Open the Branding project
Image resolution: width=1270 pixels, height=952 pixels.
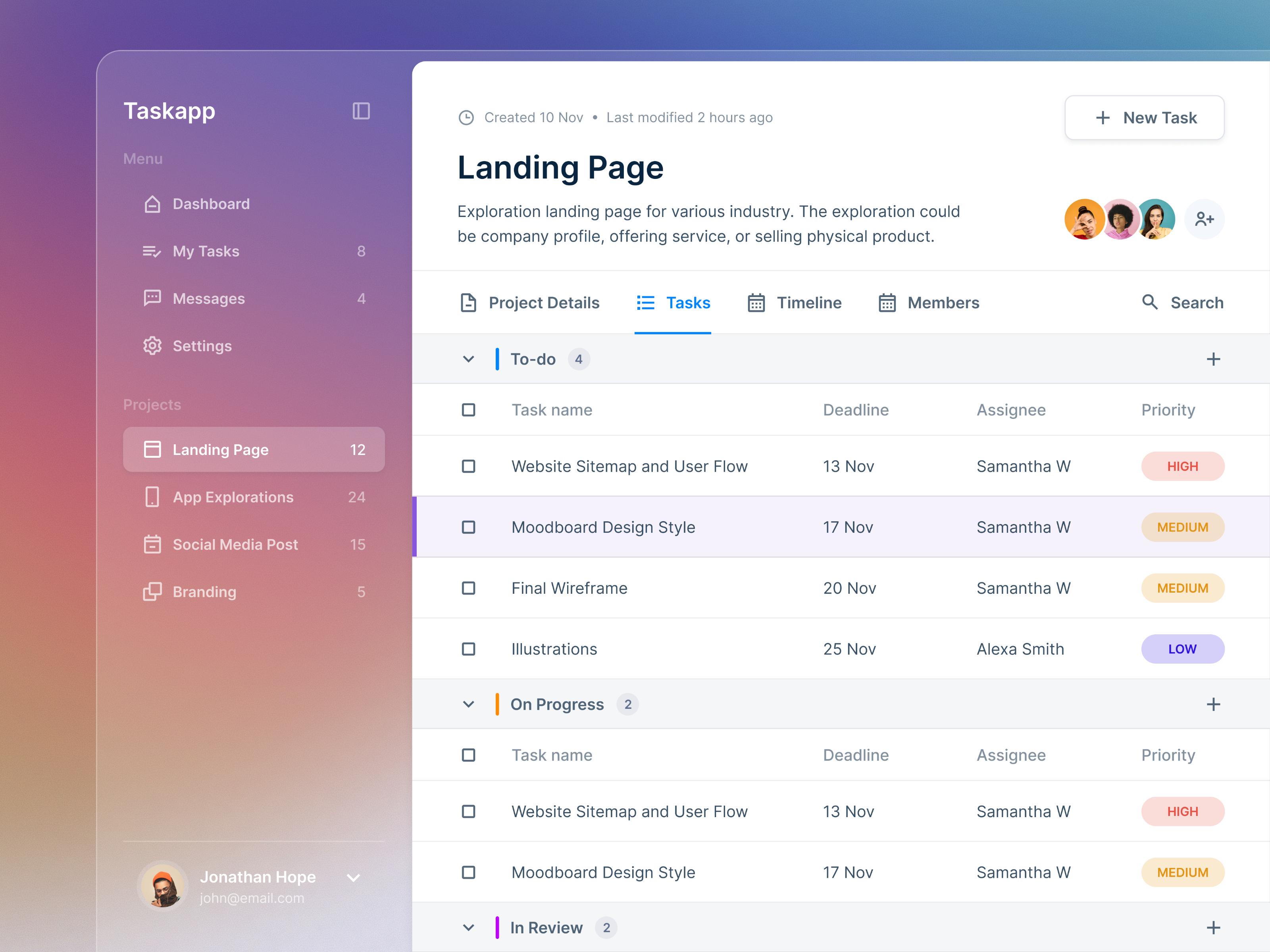pyautogui.click(x=254, y=592)
